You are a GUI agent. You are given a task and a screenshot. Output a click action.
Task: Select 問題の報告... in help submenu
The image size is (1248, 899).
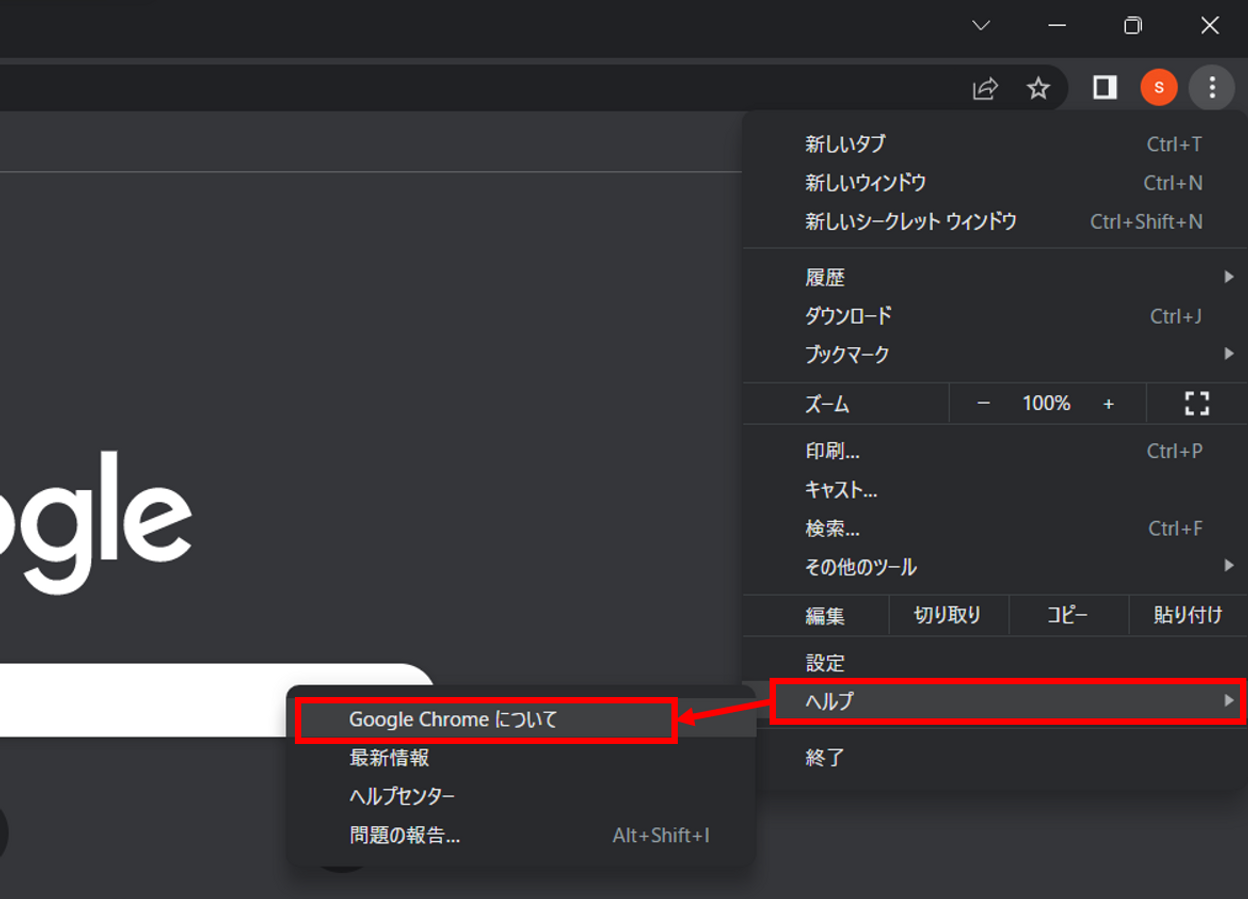coord(521,835)
